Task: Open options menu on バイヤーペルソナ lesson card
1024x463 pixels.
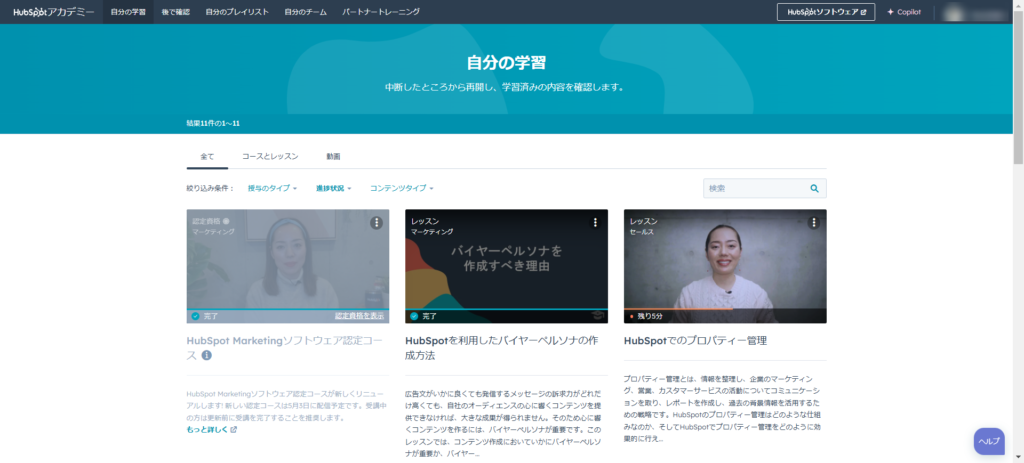Action: pyautogui.click(x=595, y=223)
